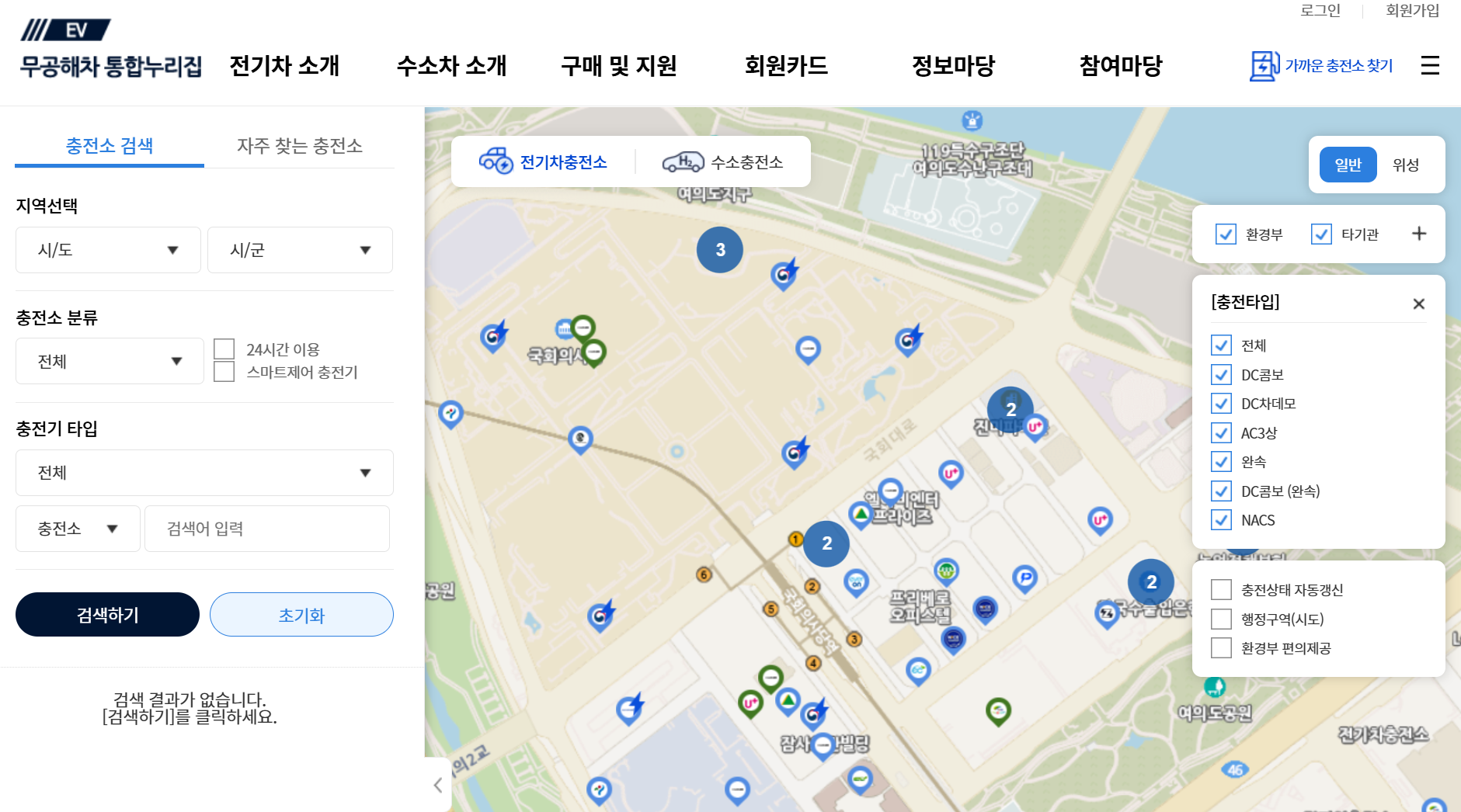The image size is (1461, 812).
Task: Select the electric vehicle charging station icon
Action: [496, 161]
